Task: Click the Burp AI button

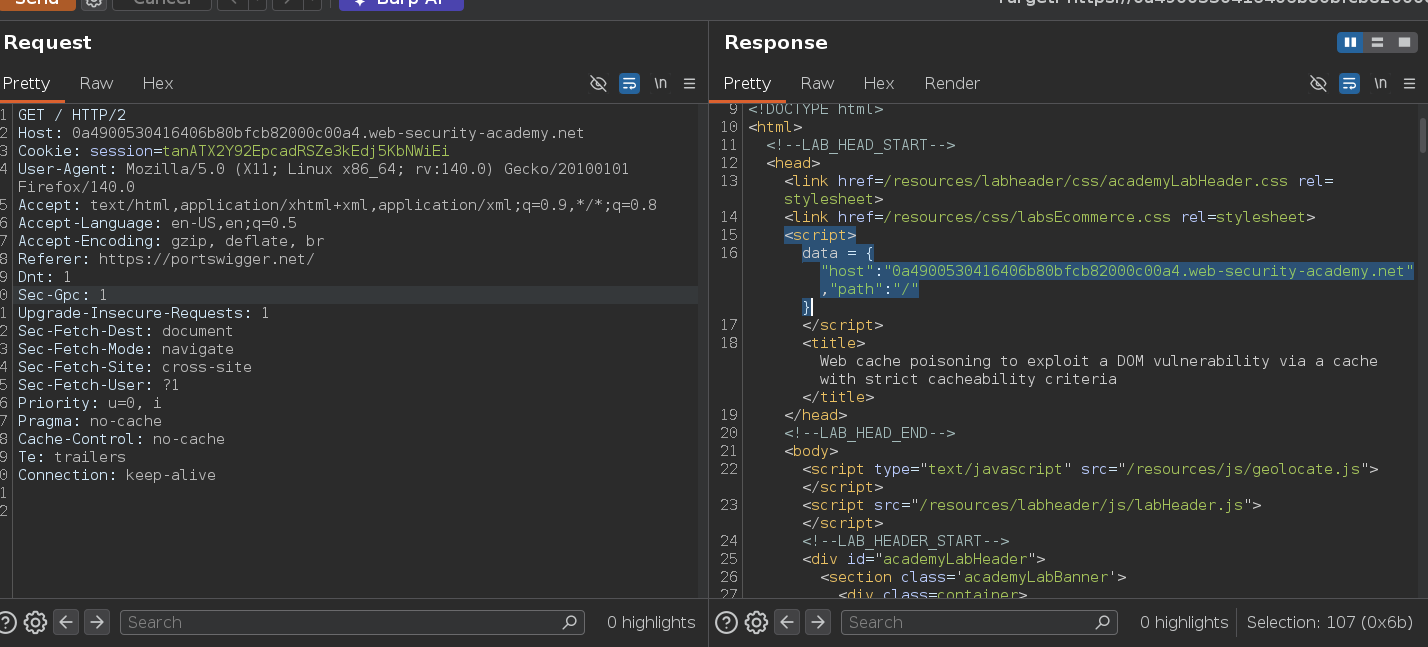Action: (401, 3)
